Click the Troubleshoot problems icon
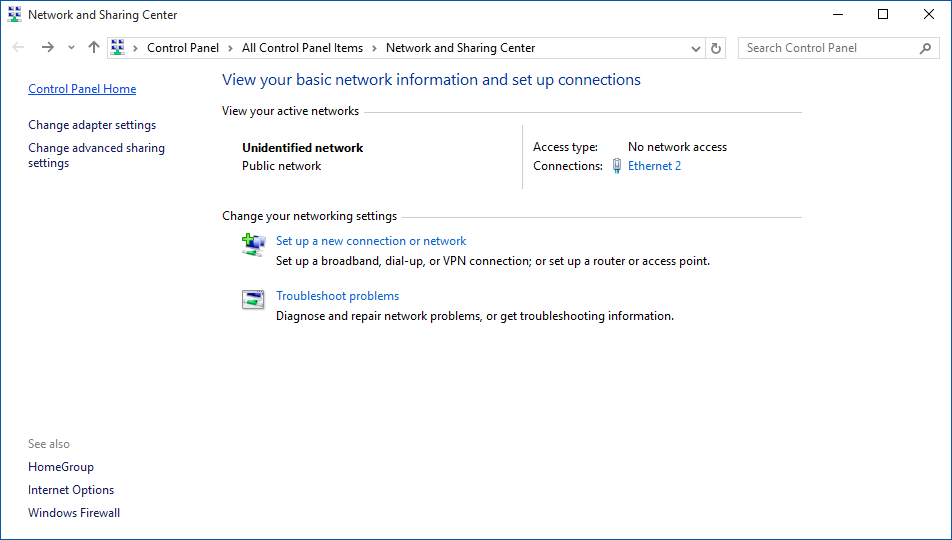 (x=253, y=299)
